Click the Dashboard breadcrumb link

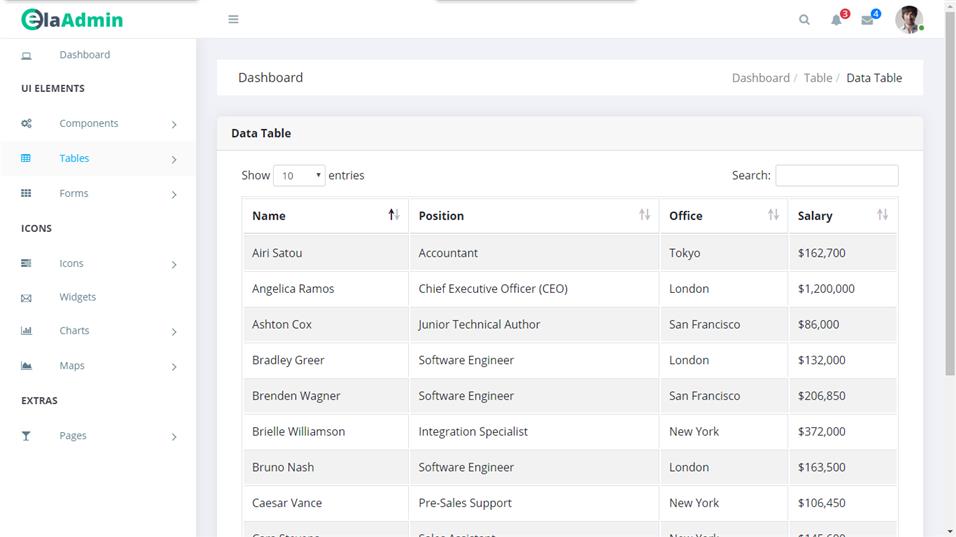[760, 78]
